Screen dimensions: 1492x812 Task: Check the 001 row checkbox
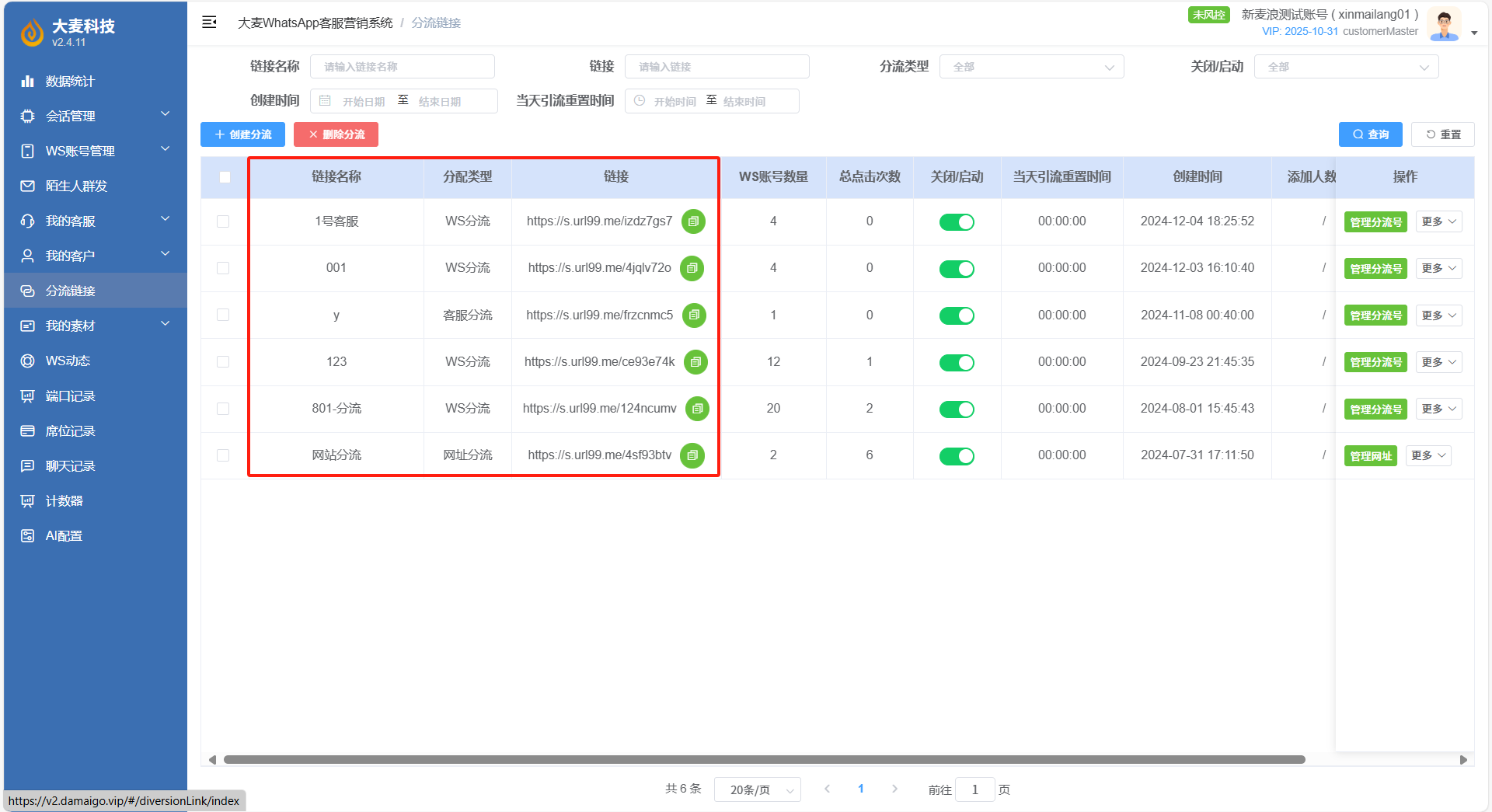(223, 268)
